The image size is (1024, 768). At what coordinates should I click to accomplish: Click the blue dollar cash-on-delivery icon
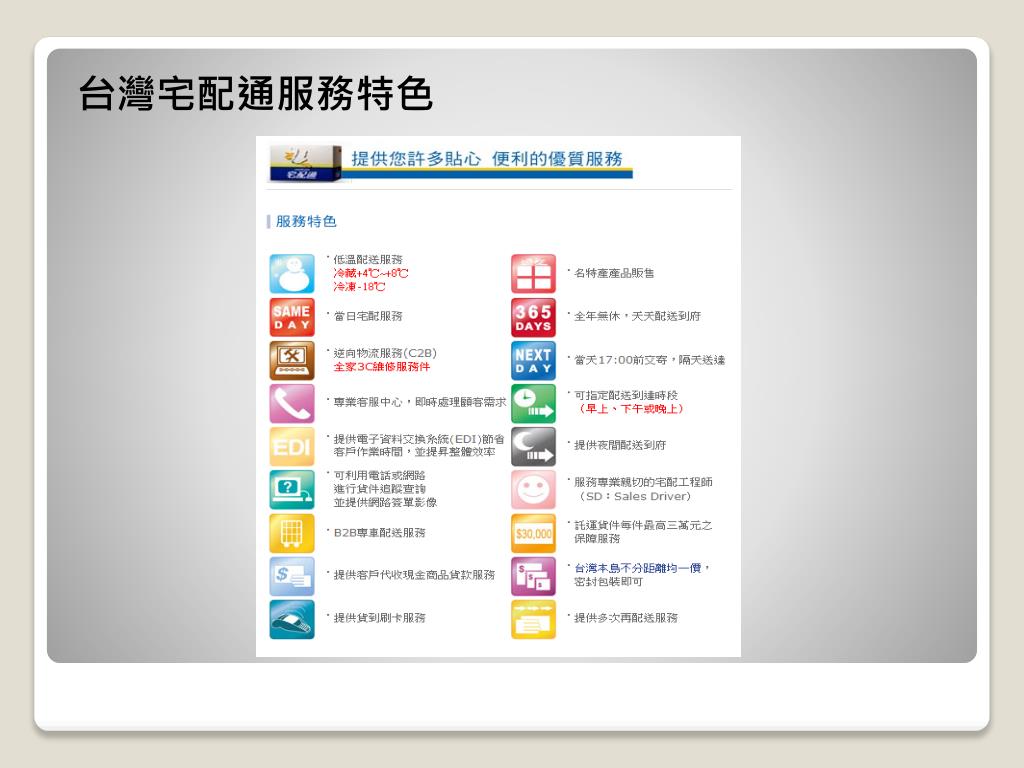292,576
